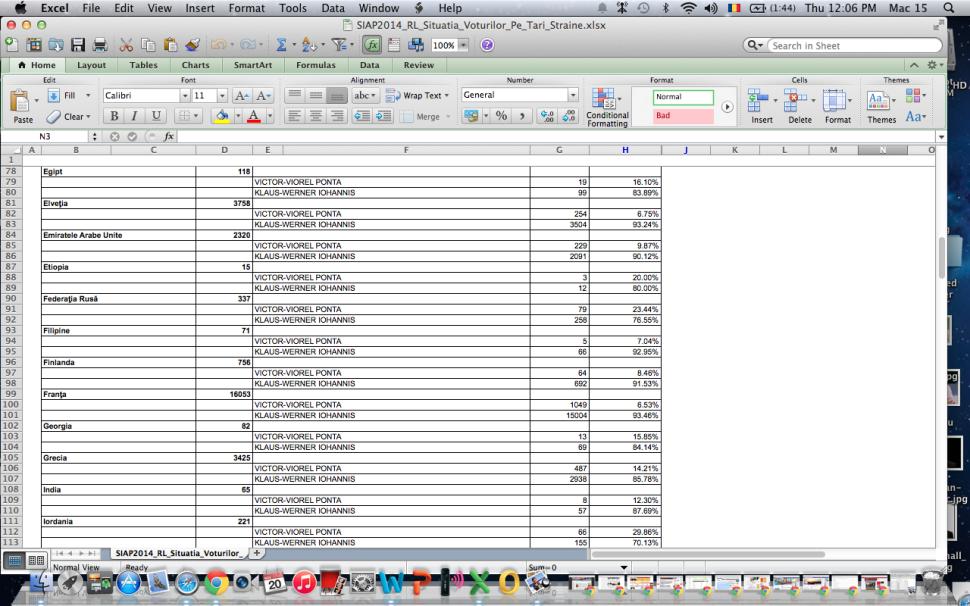Click the Cut scissors icon
The height and width of the screenshot is (606, 970).
(x=128, y=45)
